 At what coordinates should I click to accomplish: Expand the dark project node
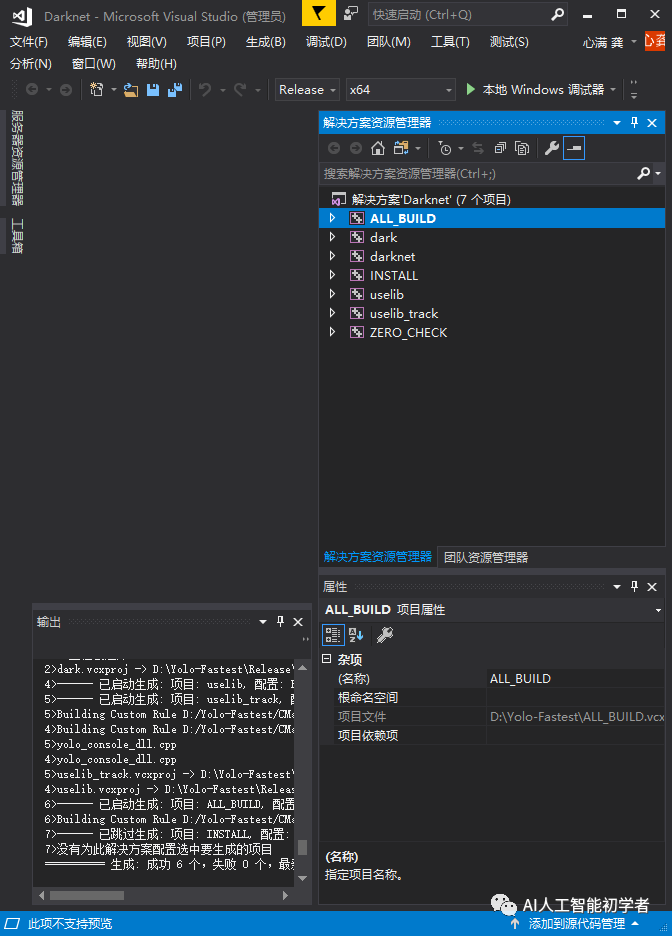tap(332, 237)
